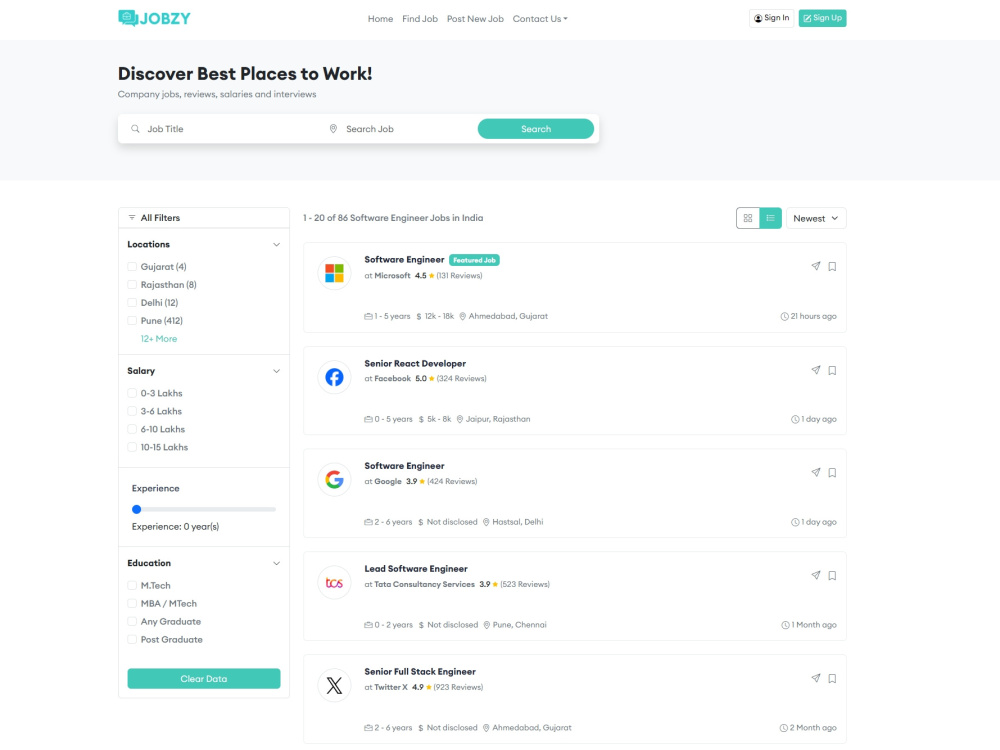
Task: Open the Twitter X company logo
Action: click(334, 686)
